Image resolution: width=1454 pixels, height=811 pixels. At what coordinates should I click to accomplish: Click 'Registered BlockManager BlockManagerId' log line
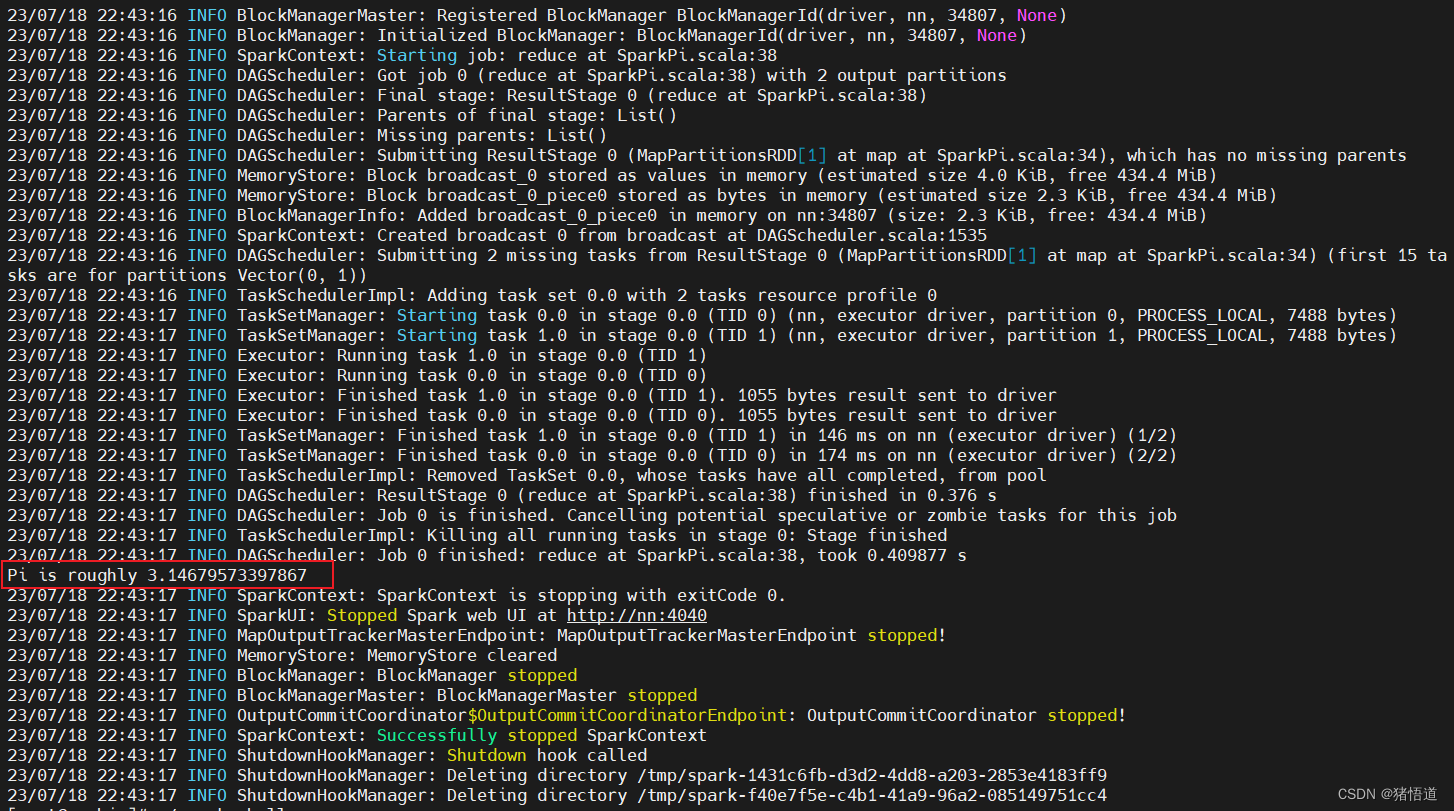click(x=537, y=15)
